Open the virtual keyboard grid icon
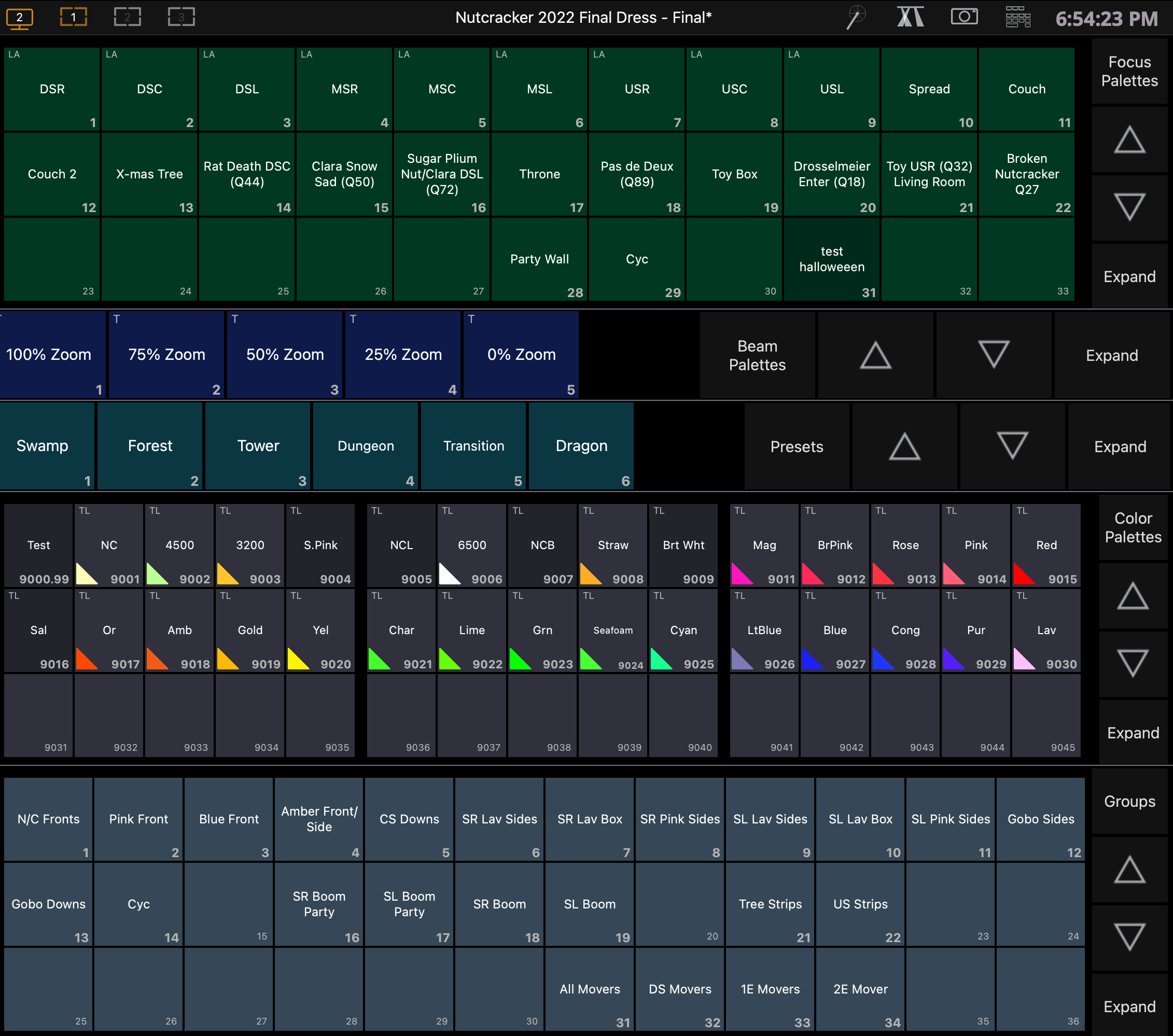This screenshot has width=1173, height=1036. point(1018,17)
